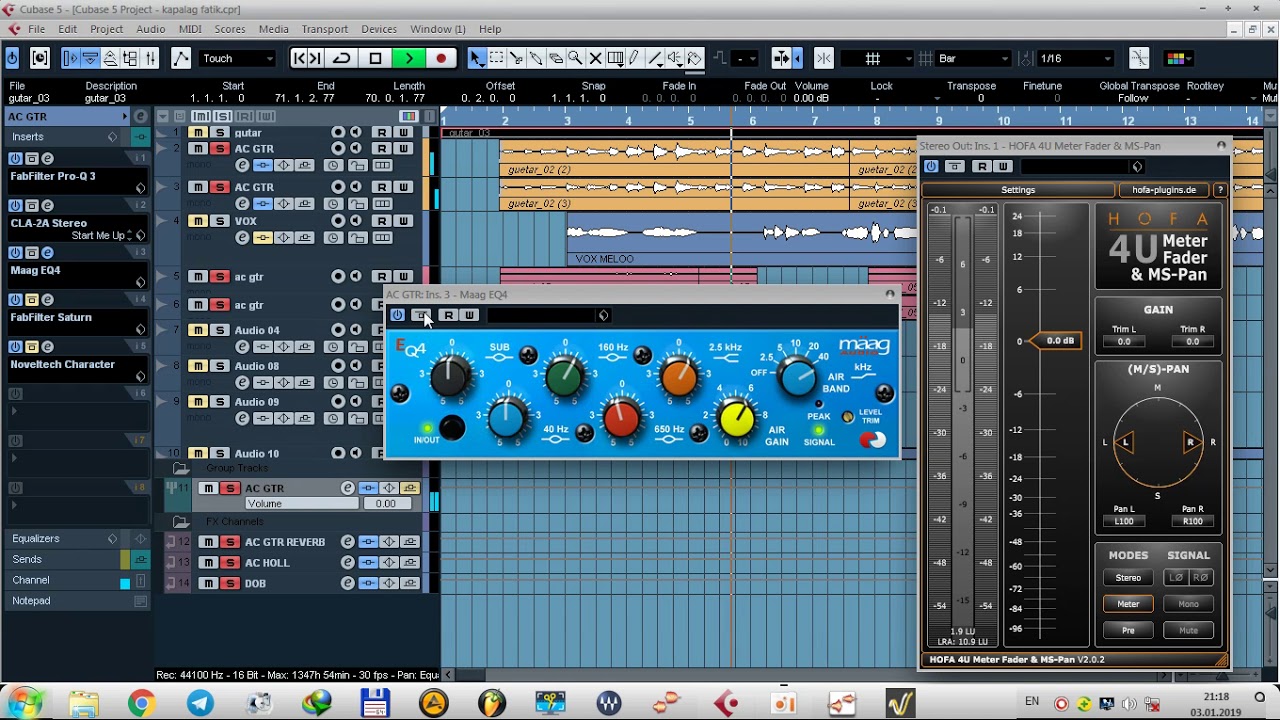Mute the VOX track
1280x720 pixels.
pyautogui.click(x=198, y=221)
